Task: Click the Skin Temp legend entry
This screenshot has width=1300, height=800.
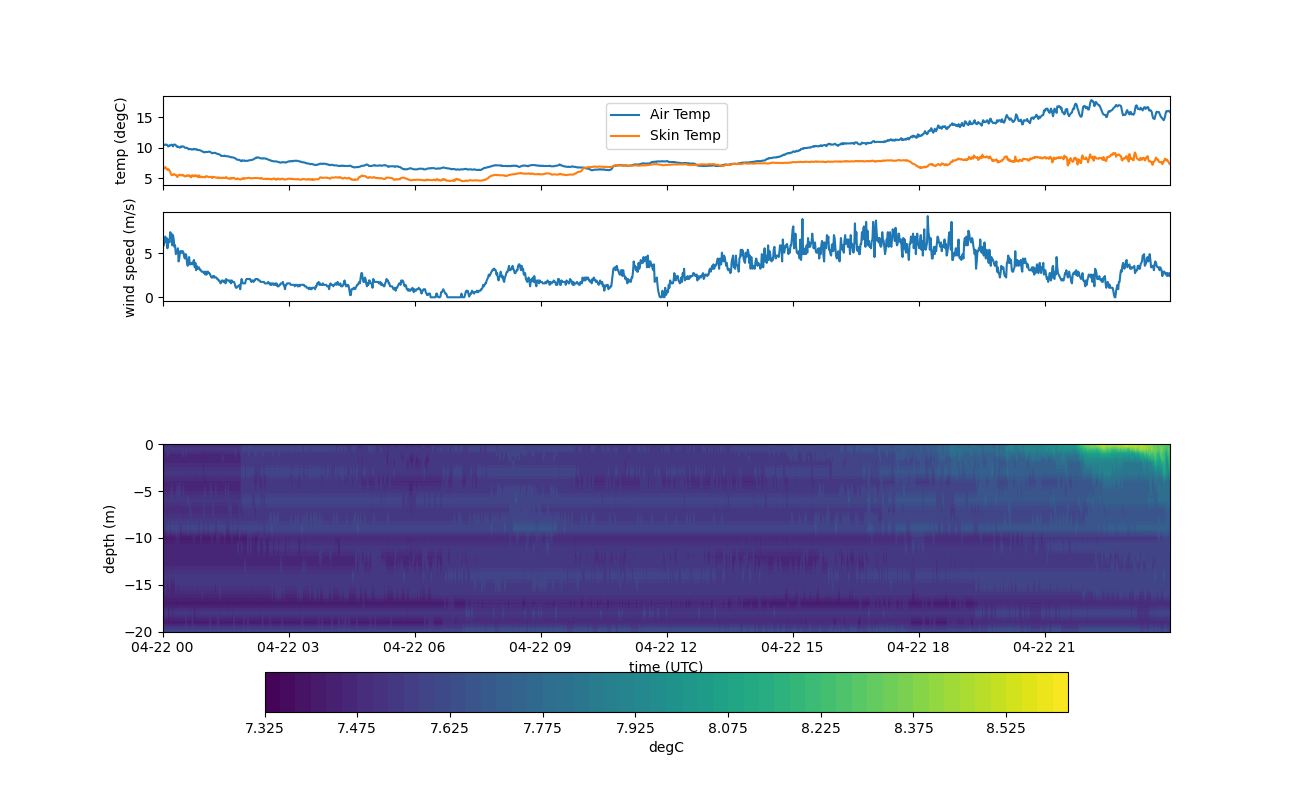Action: (x=684, y=136)
